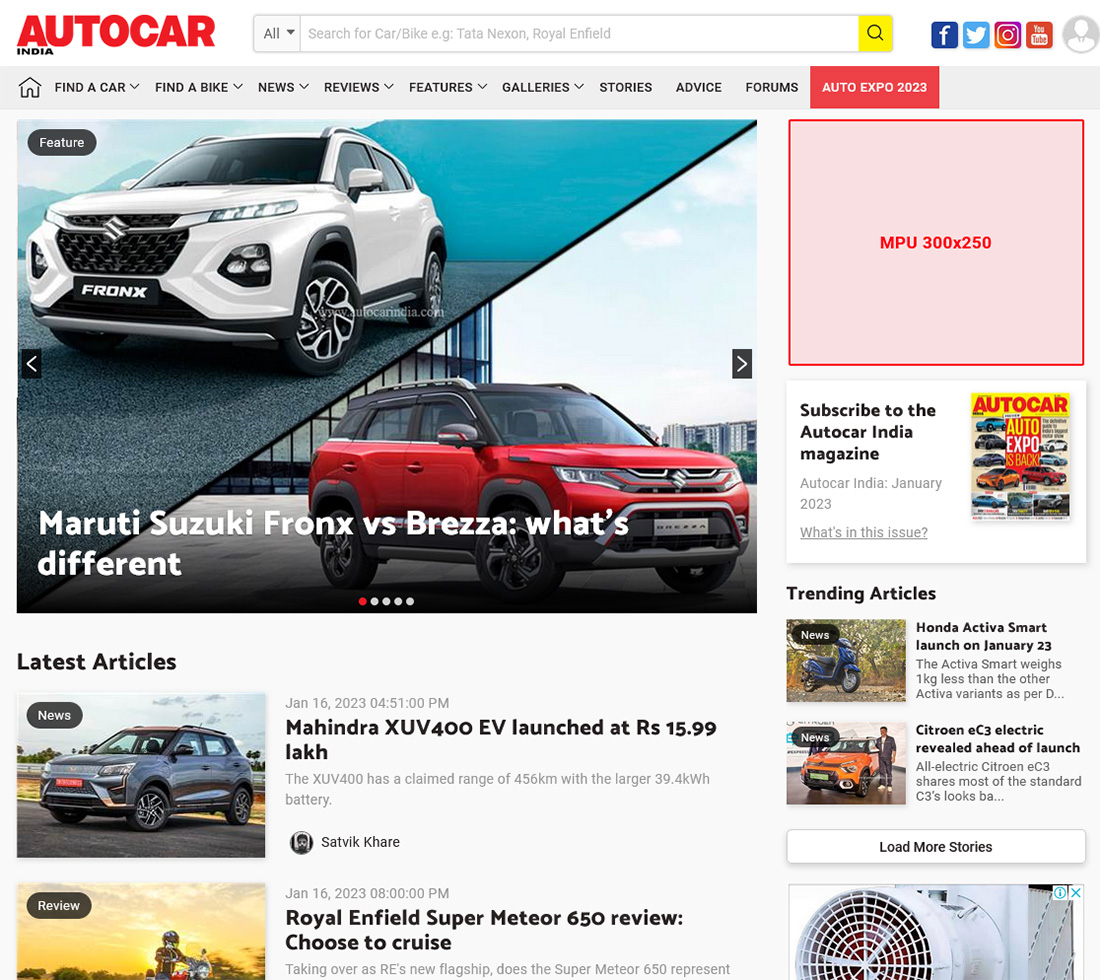Click the News badge on XUV400 thumbnail
The width and height of the screenshot is (1100, 980).
click(54, 716)
